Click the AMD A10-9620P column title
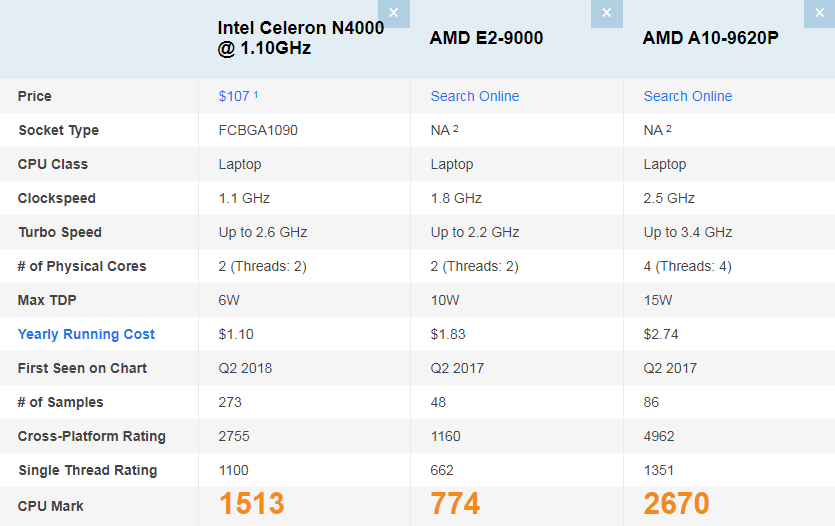835x526 pixels. click(711, 38)
